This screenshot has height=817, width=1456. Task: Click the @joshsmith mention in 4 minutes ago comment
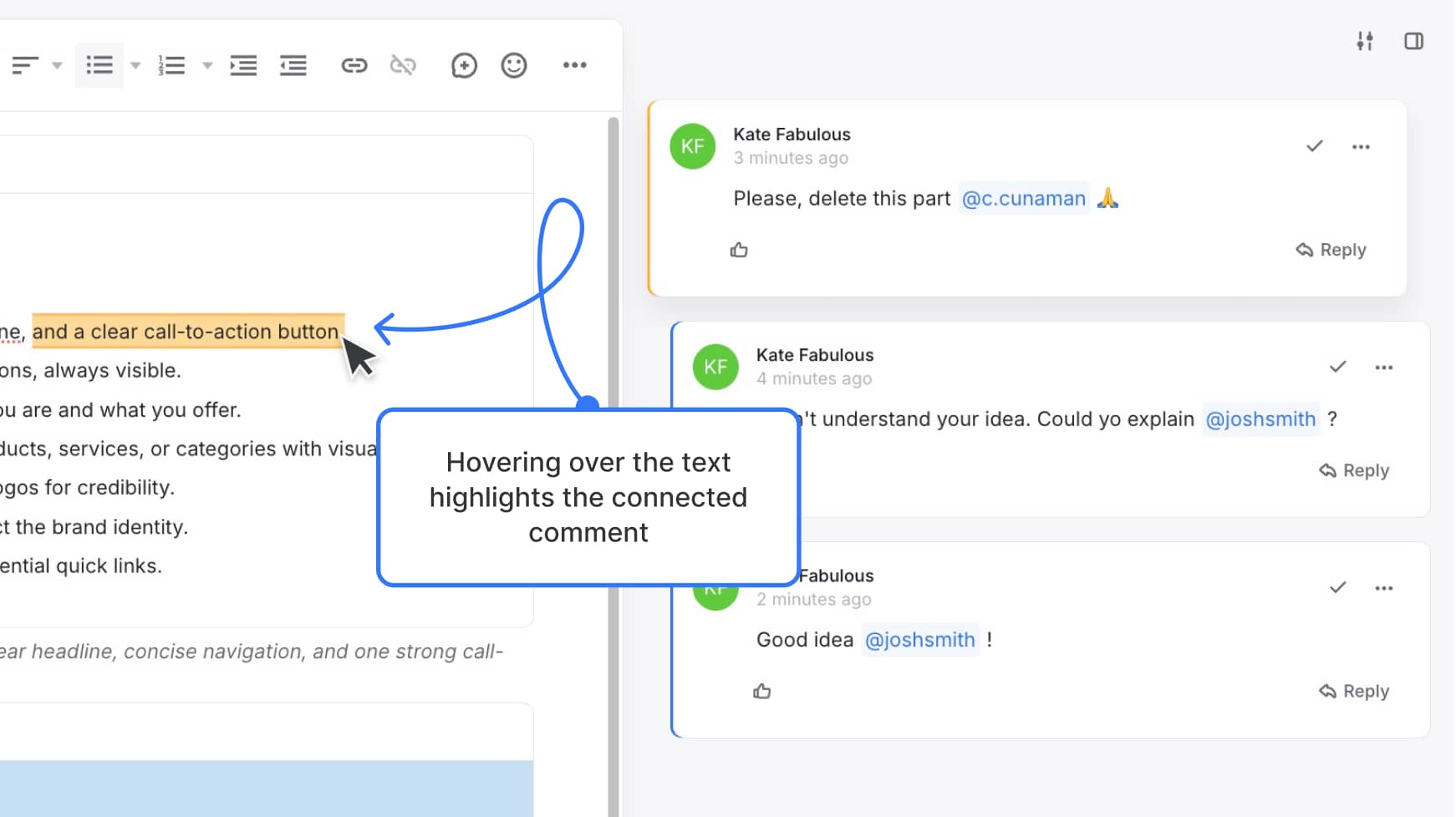pos(1260,419)
